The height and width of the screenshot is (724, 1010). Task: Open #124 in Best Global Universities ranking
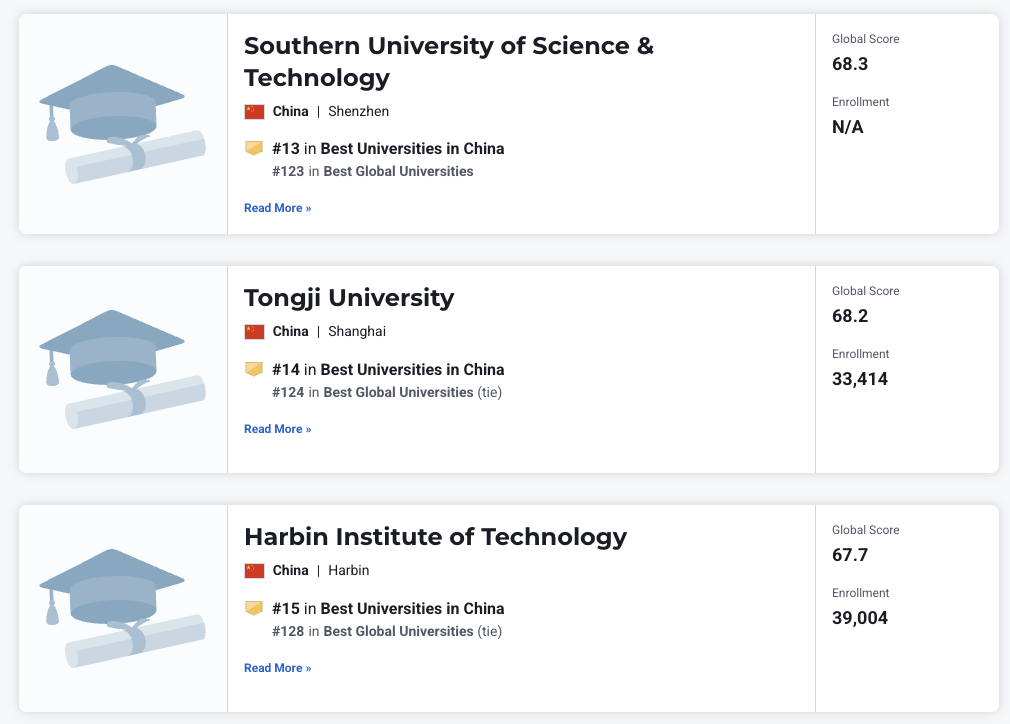tap(397, 393)
